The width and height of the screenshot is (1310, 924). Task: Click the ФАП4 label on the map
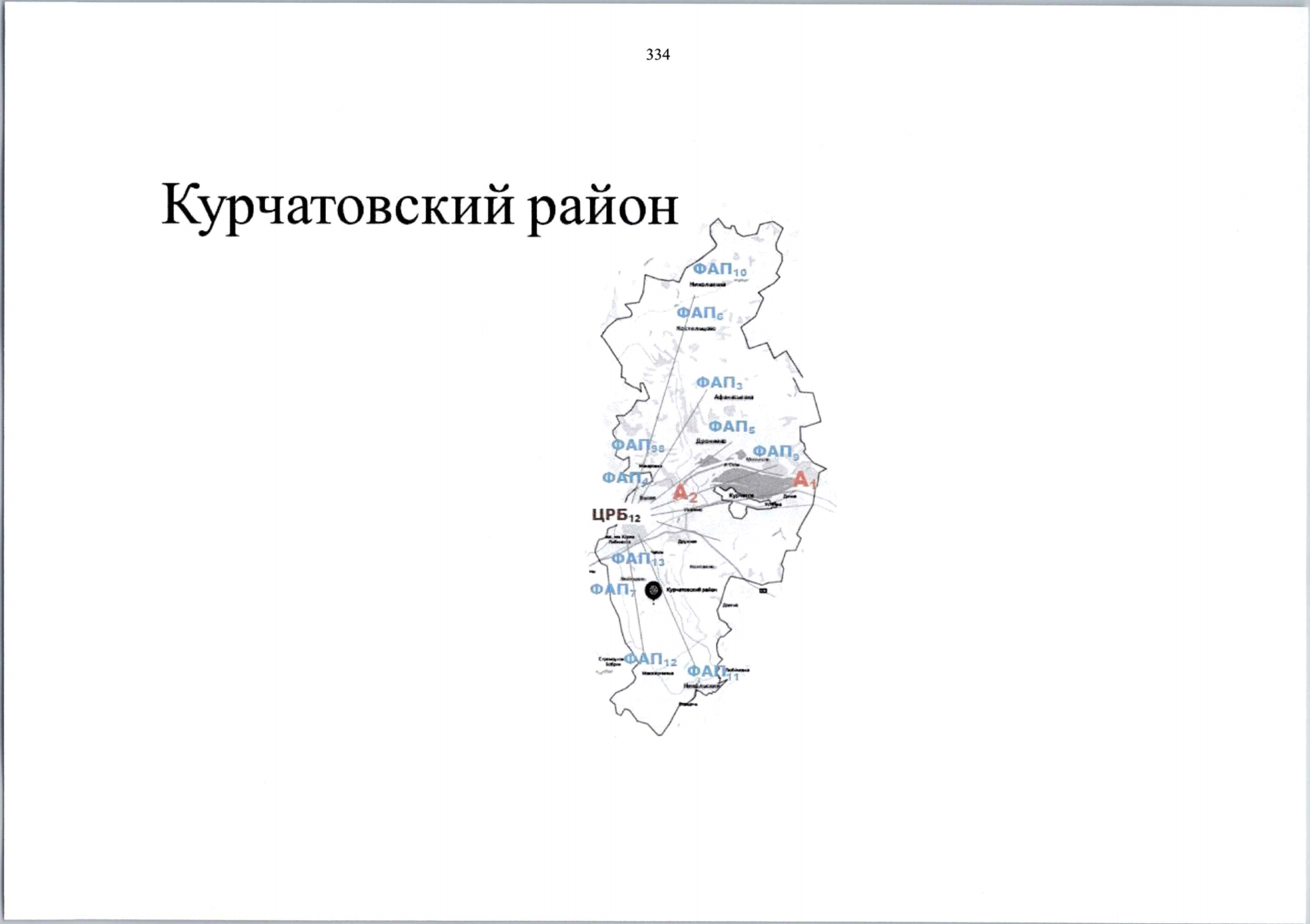coord(625,478)
